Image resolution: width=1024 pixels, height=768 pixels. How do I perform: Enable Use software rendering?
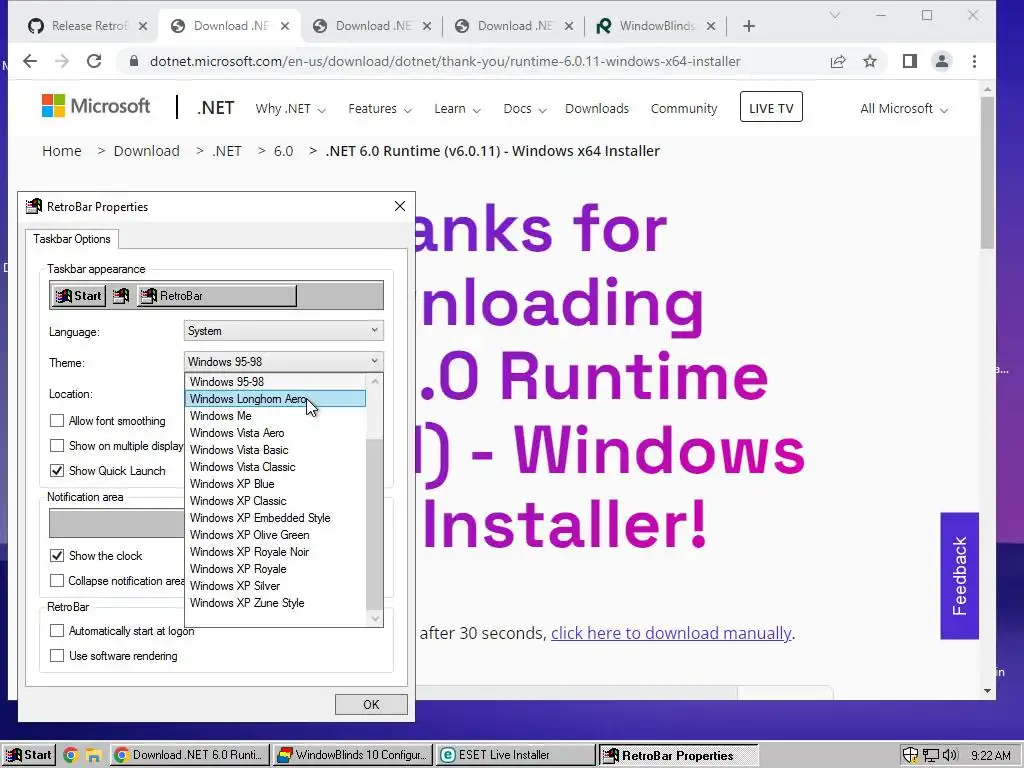[x=57, y=656]
